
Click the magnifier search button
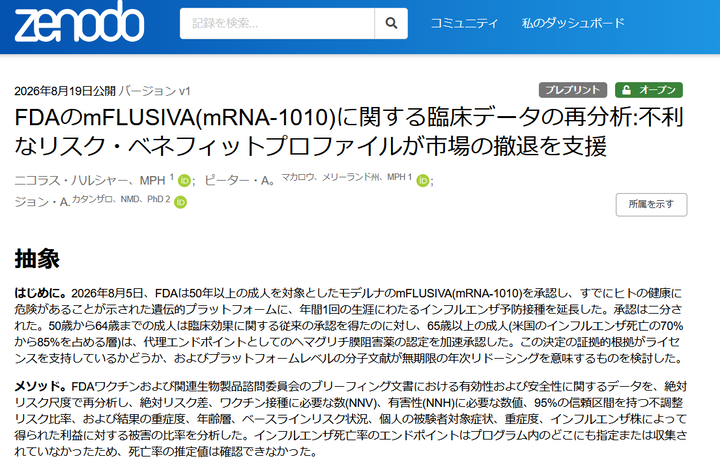pyautogui.click(x=391, y=23)
